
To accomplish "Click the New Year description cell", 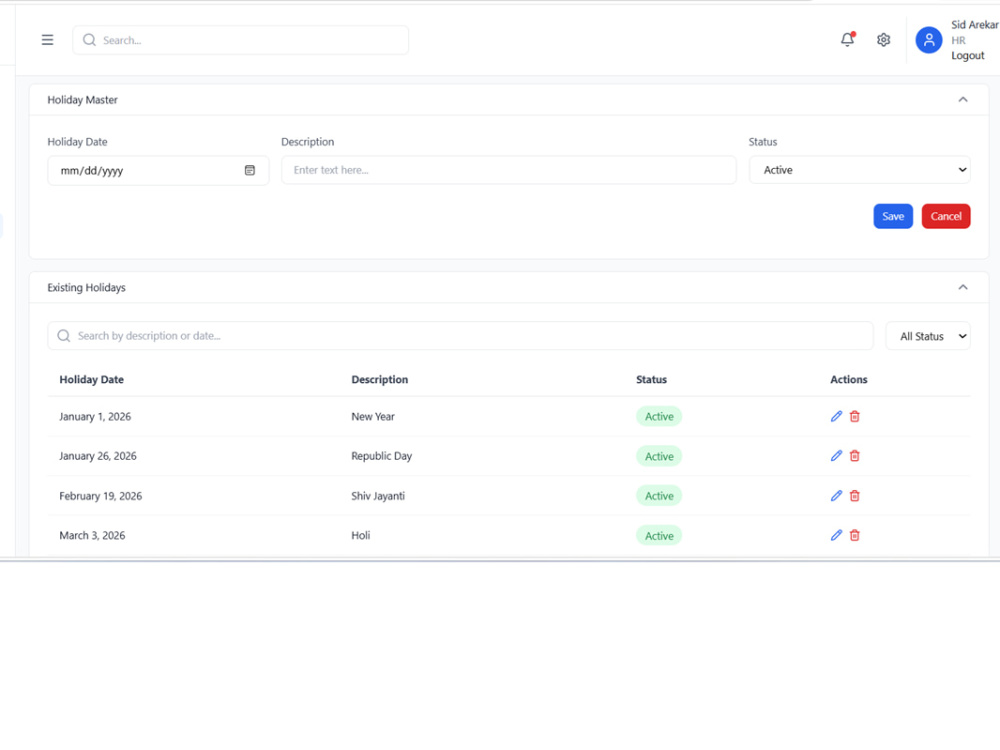I will (x=373, y=416).
